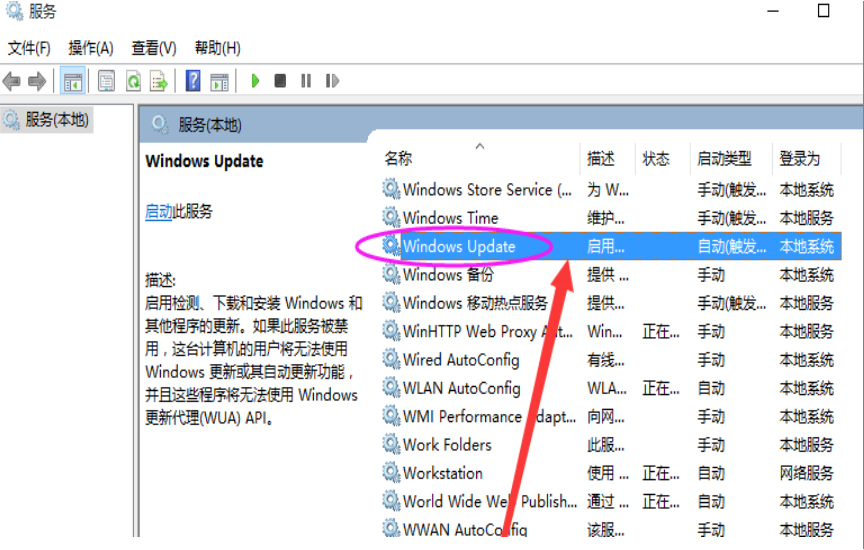Click the gear icon beside Workstation
The image size is (864, 550).
pyautogui.click(x=391, y=472)
